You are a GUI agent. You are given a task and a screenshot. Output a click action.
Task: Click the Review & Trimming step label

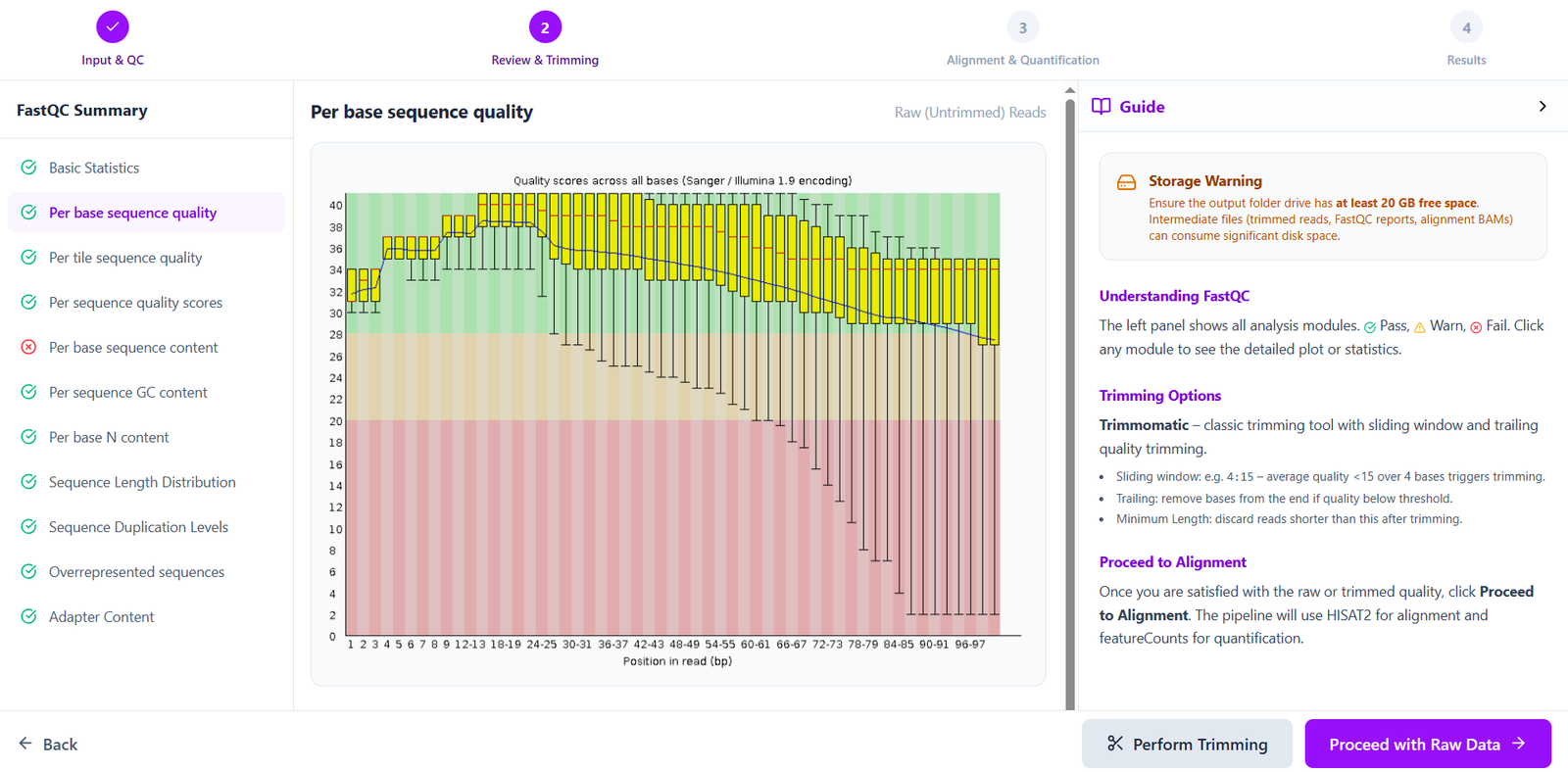[545, 60]
